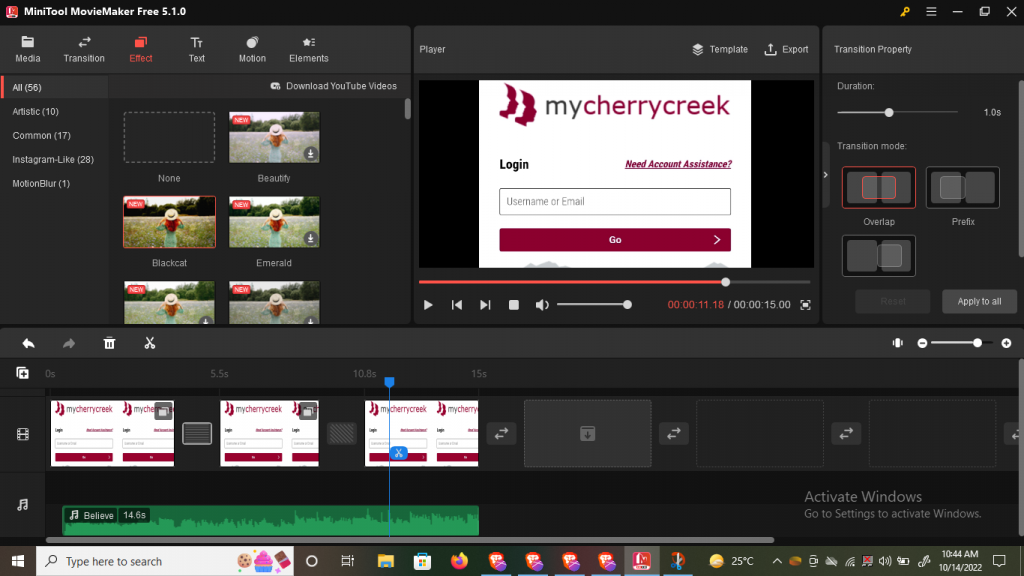
Task: Click the Export button
Action: (786, 50)
